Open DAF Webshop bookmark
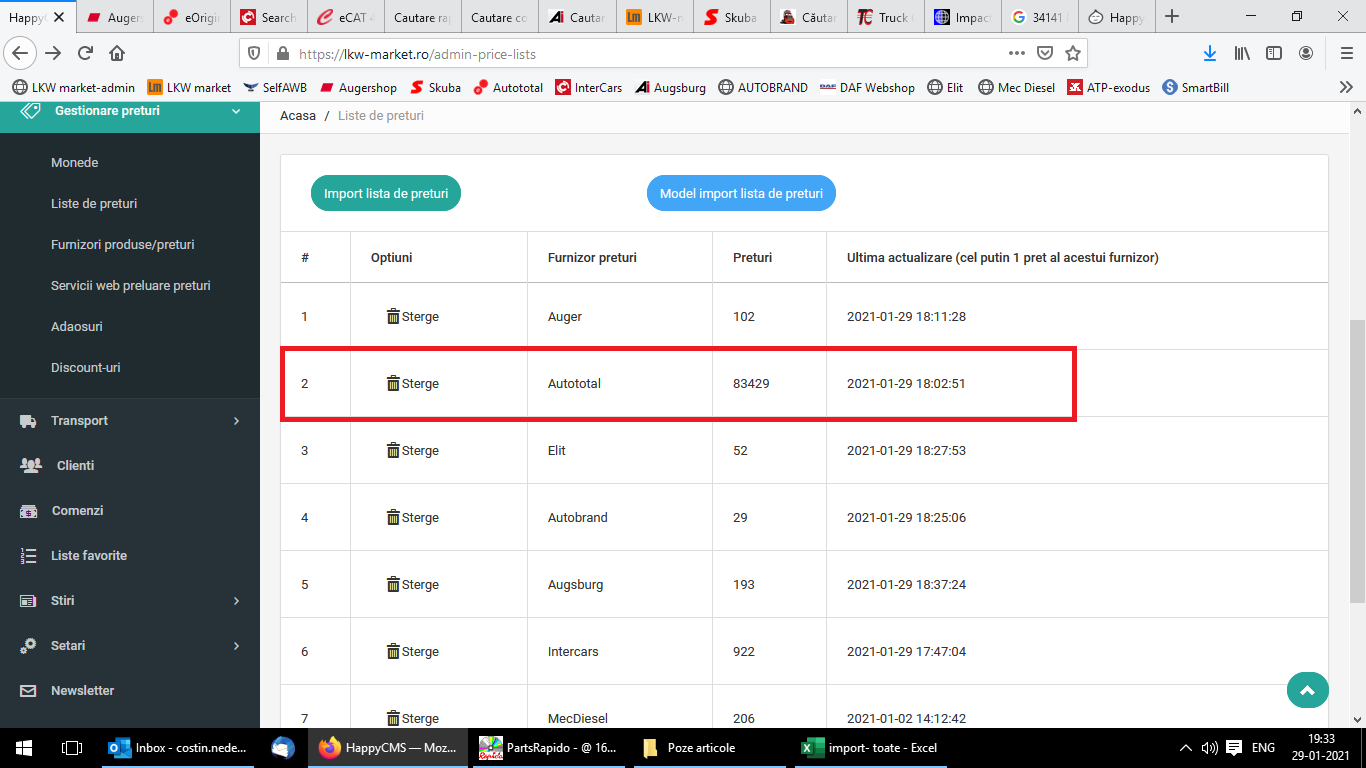This screenshot has width=1366, height=768. pos(867,87)
